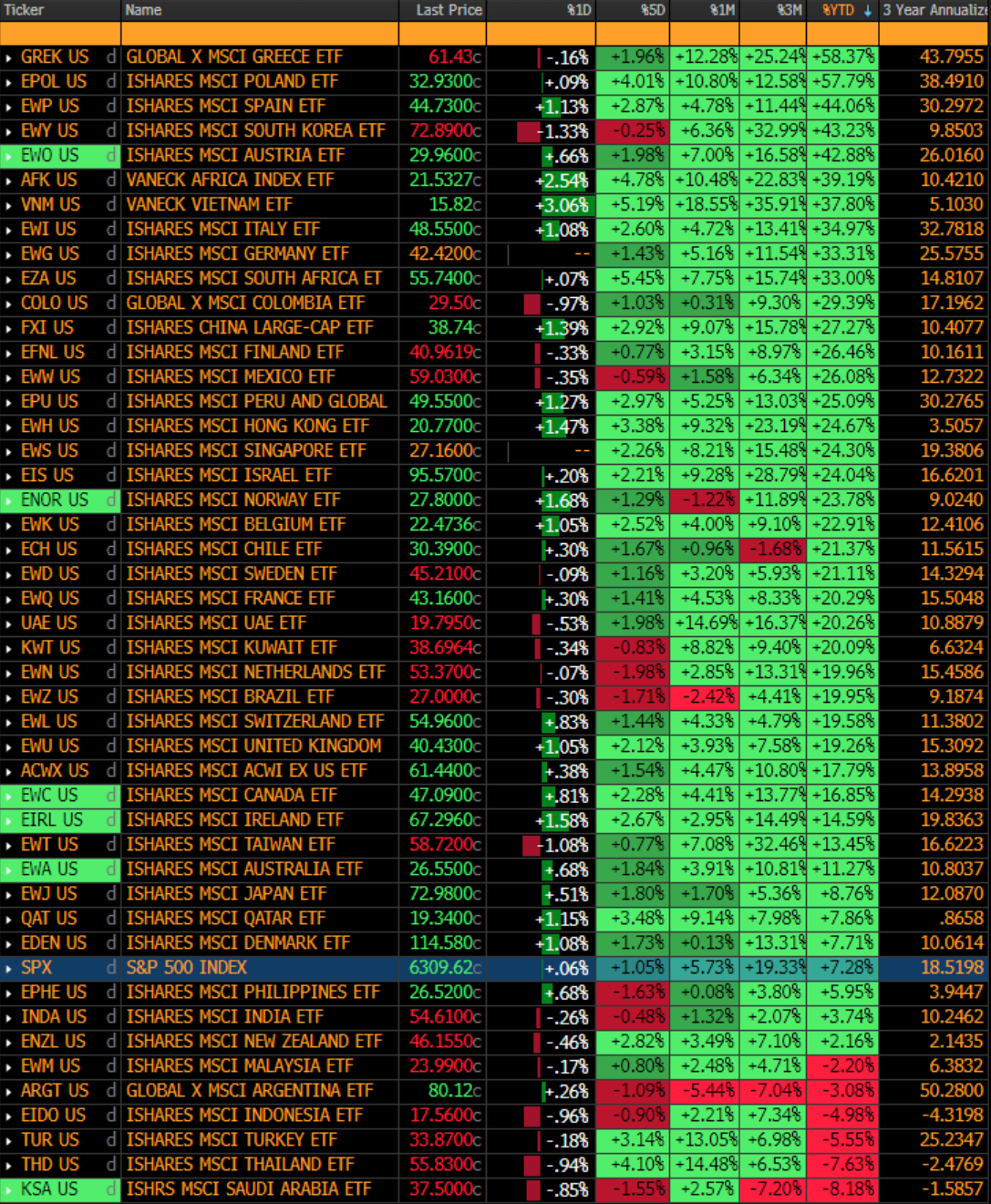Click the -4.3198 three-year annualized value
Image resolution: width=991 pixels, height=1204 pixels.
coord(952,1116)
